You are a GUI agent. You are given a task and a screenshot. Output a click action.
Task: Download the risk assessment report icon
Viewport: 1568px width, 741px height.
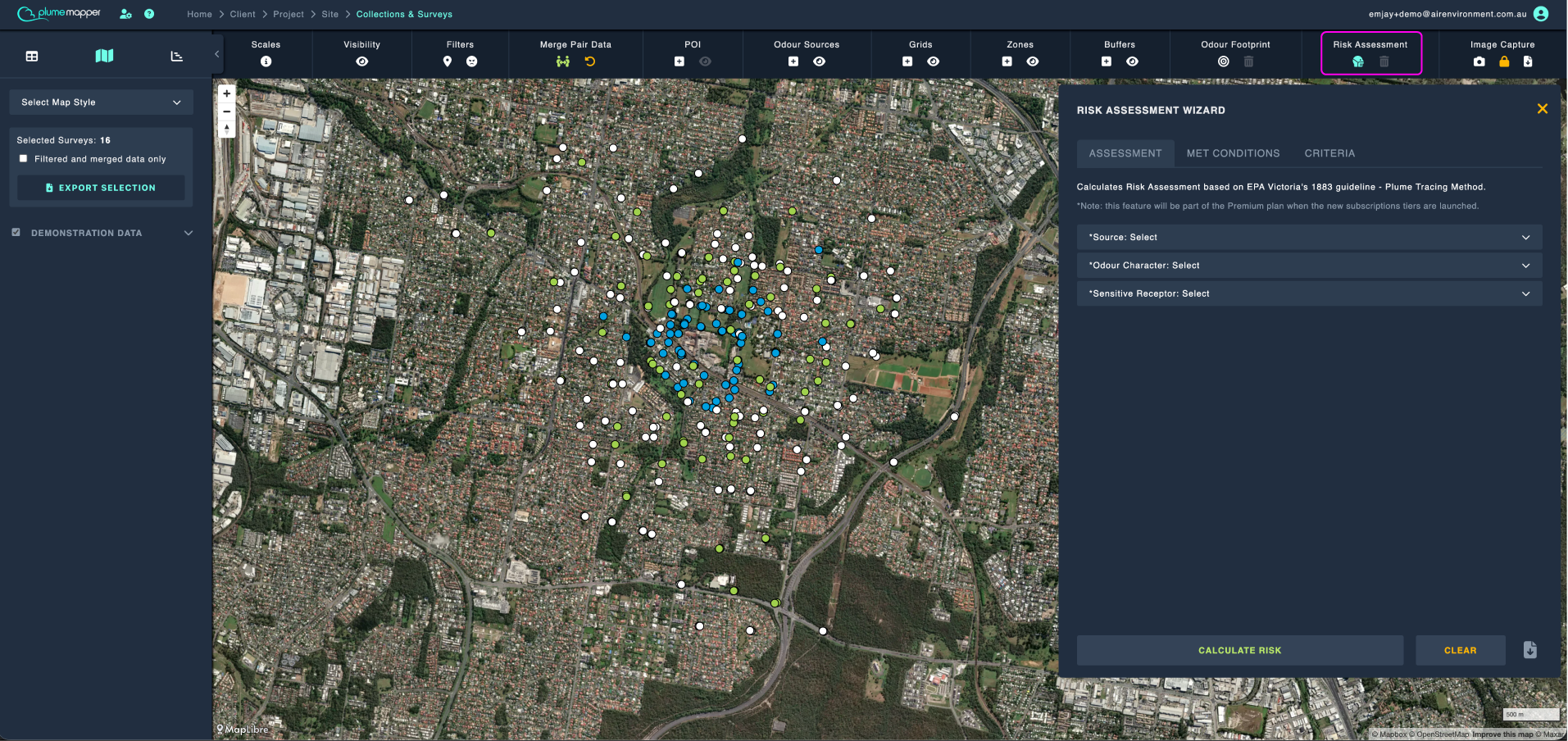click(1529, 650)
